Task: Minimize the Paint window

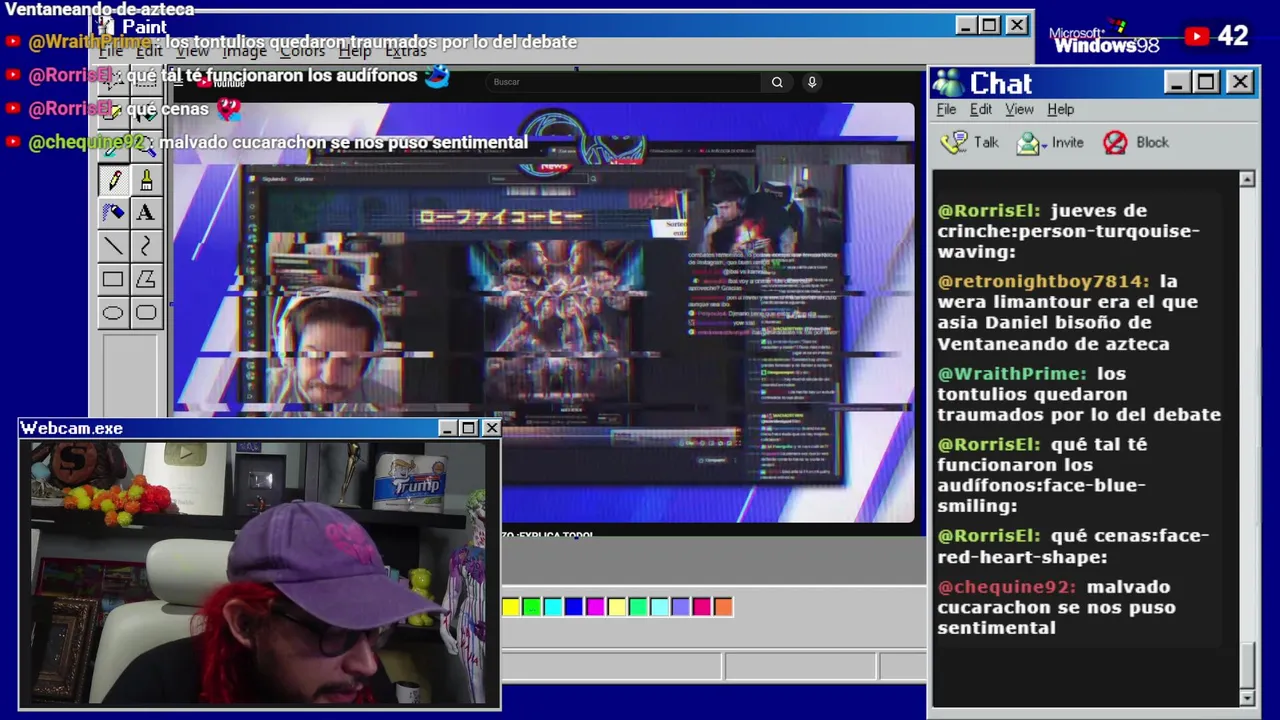Action: click(965, 25)
